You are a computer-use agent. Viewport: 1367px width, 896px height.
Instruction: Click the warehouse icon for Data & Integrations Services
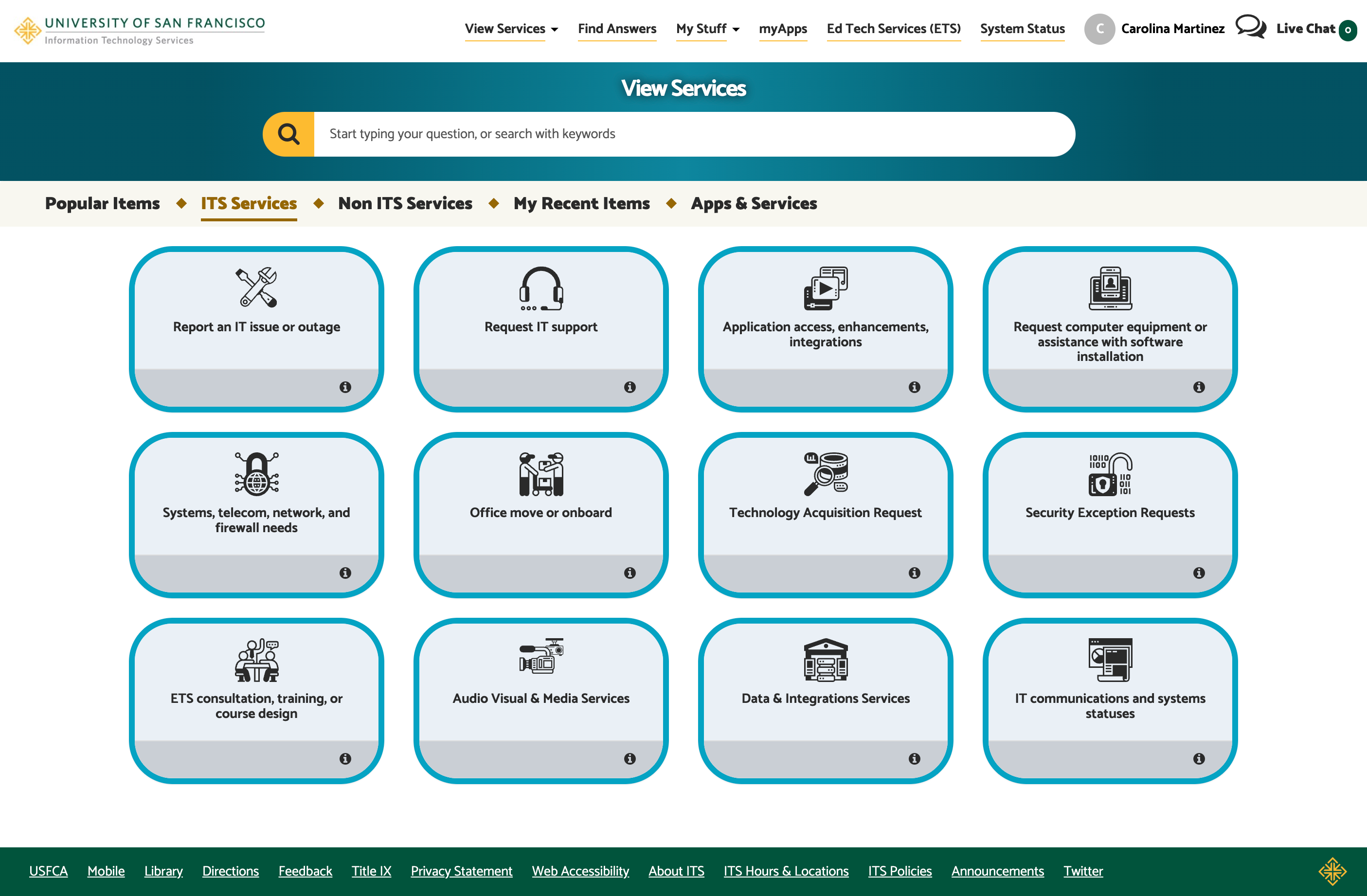coord(826,660)
